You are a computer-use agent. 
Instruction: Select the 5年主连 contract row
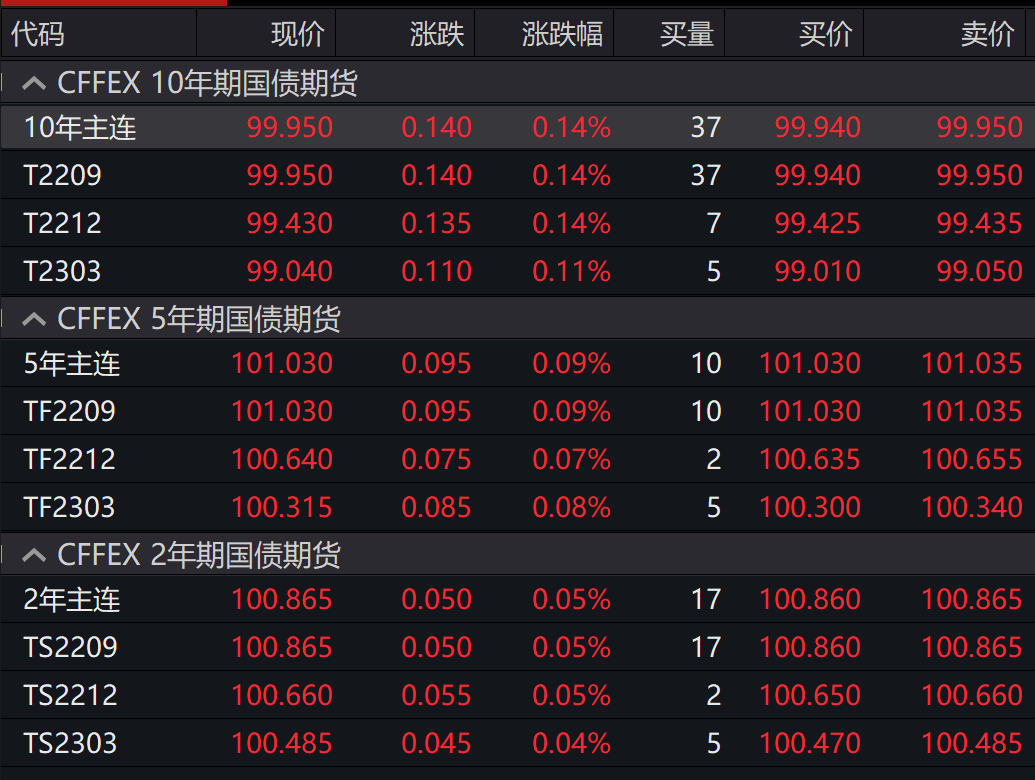tap(72, 364)
